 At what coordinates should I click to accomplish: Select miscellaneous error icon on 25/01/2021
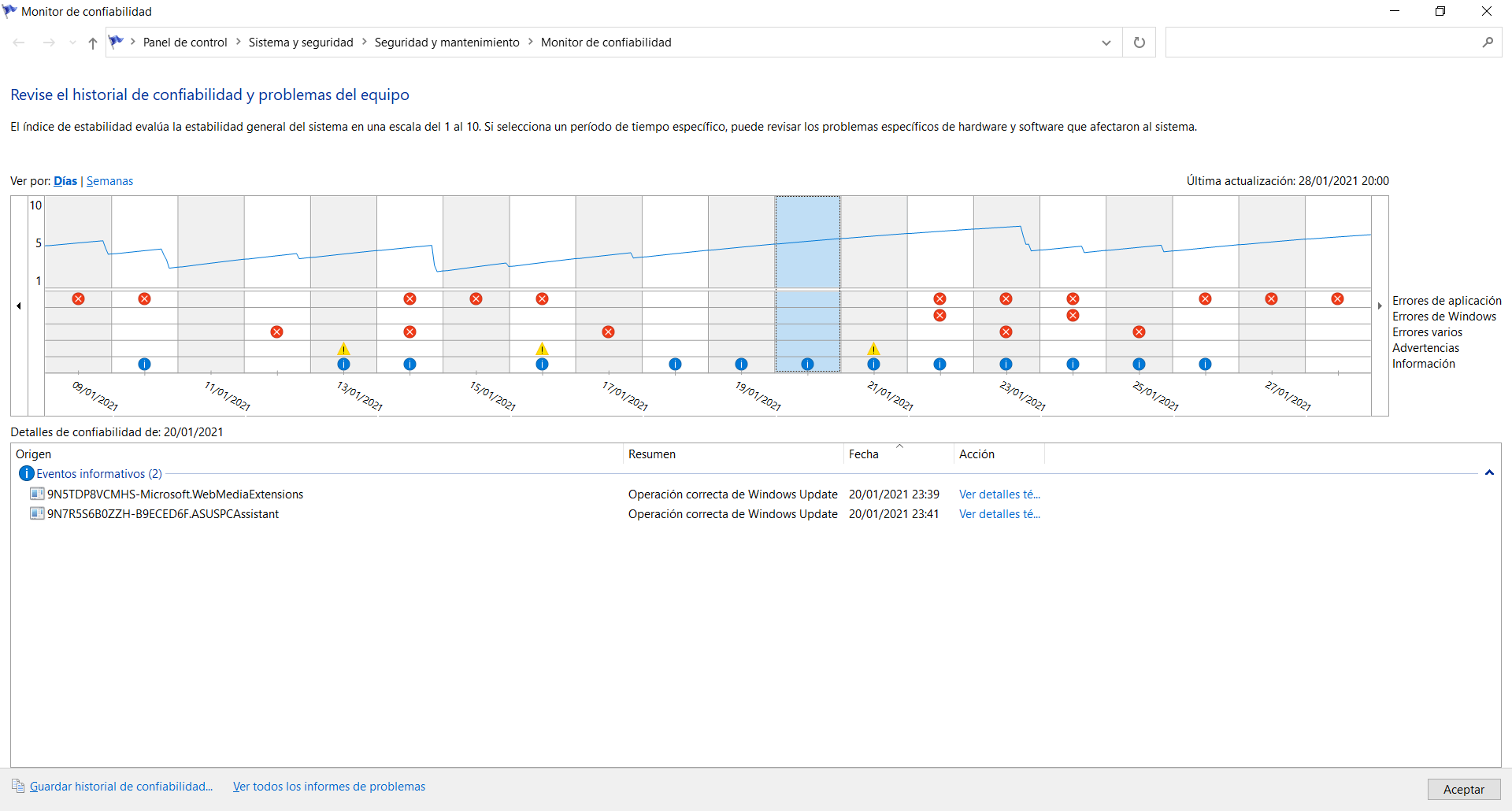coord(1139,332)
